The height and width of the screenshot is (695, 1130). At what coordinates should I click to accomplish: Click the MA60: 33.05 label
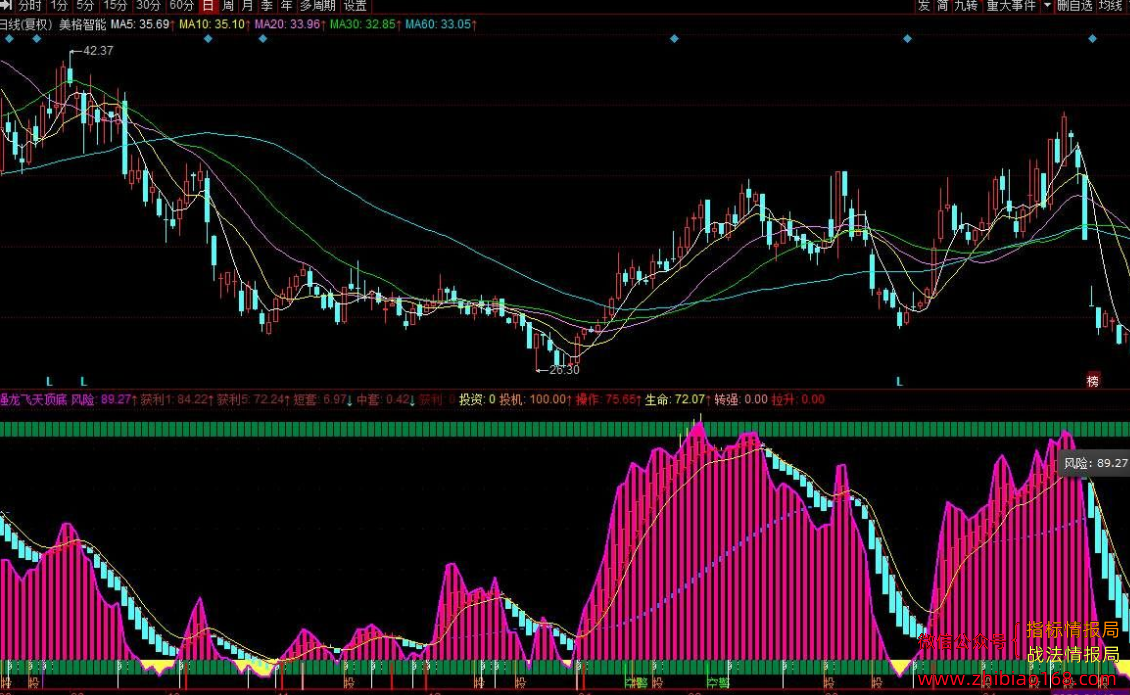(440, 25)
